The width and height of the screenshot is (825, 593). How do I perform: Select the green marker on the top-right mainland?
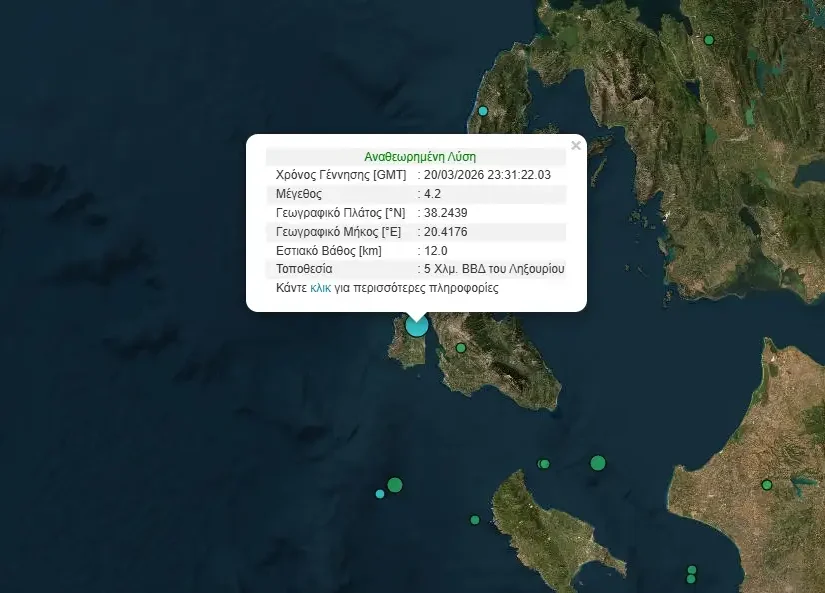[708, 38]
